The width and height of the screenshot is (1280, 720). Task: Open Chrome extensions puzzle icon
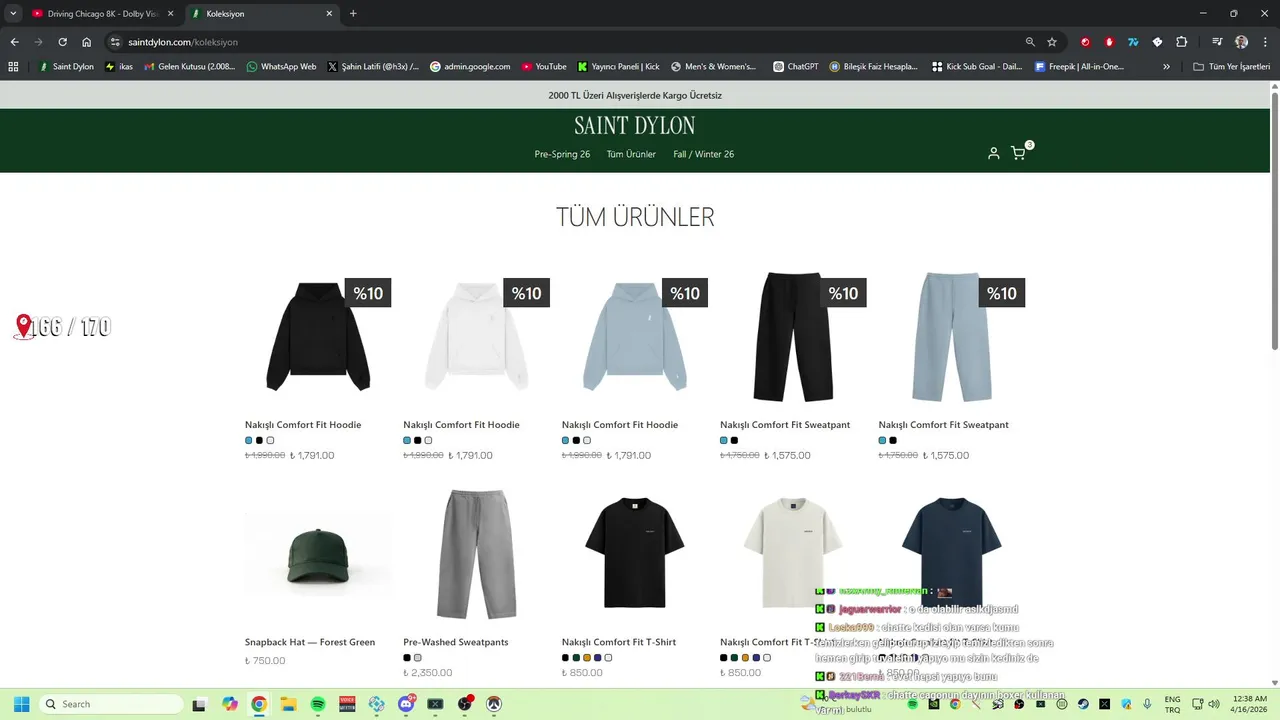[1182, 42]
